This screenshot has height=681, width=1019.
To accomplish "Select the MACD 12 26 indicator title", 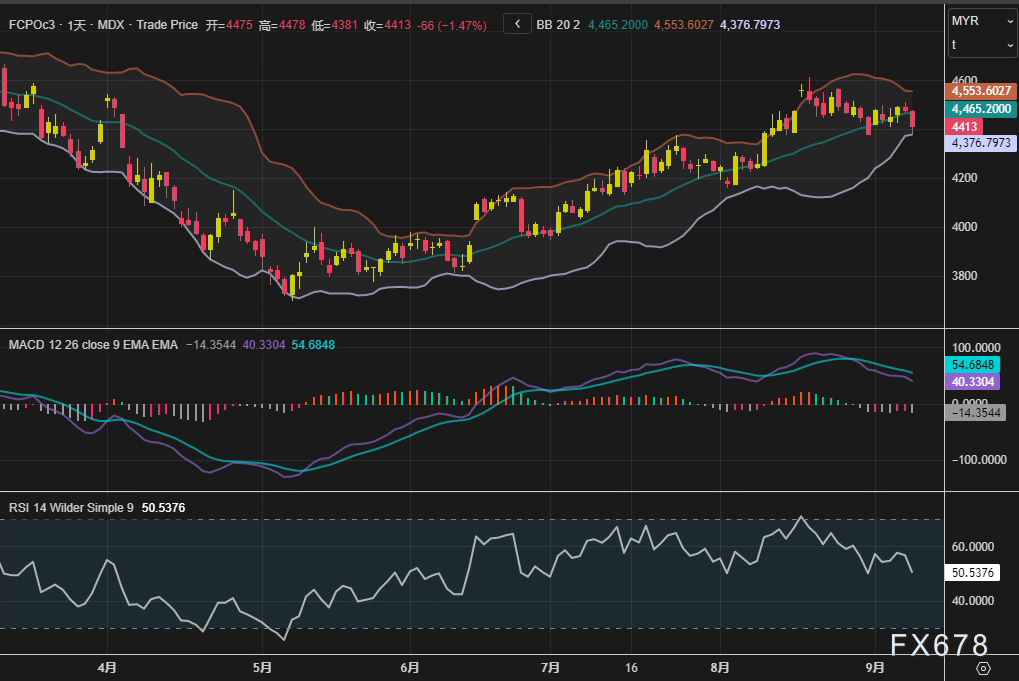I will pyautogui.click(x=93, y=345).
